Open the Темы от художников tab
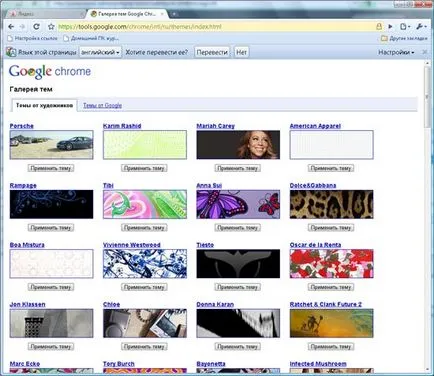Image resolution: width=434 pixels, height=376 pixels. pyautogui.click(x=44, y=105)
